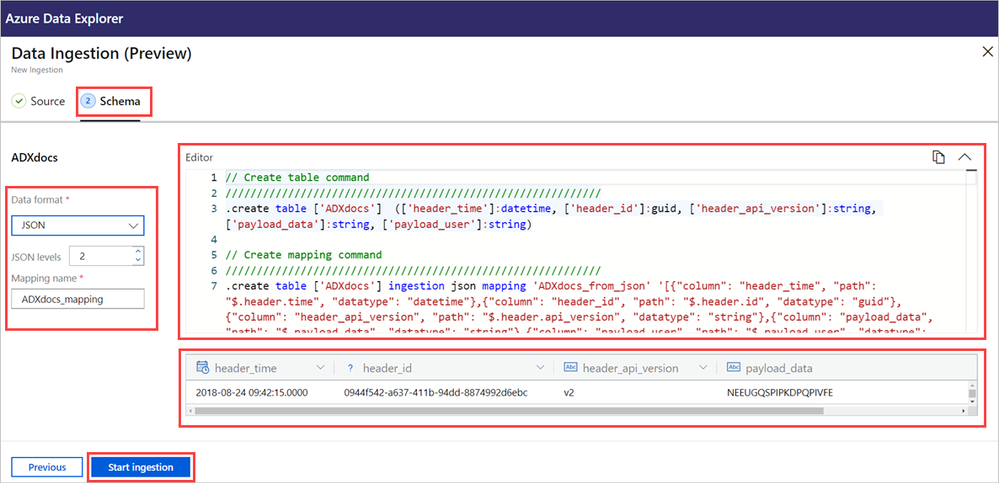The width and height of the screenshot is (999, 483).
Task: Decrease JSON levels with the down arrow
Action: click(x=138, y=261)
